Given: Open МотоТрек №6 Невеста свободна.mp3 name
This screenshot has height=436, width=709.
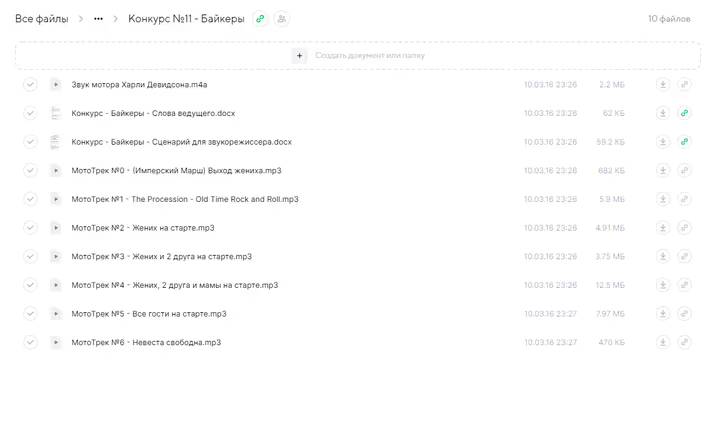Looking at the screenshot, I should [x=146, y=342].
